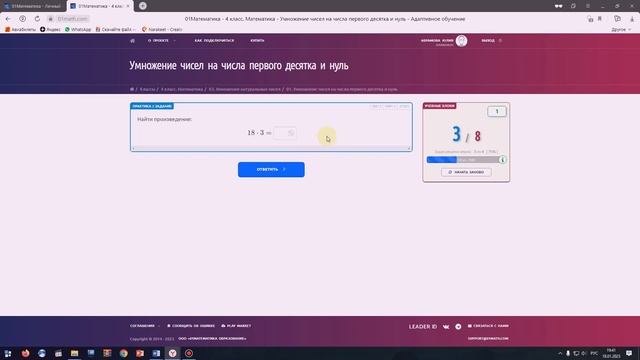This screenshot has width=640, height=360.
Task: Open the Соглашения footer dropdown
Action: [145, 326]
